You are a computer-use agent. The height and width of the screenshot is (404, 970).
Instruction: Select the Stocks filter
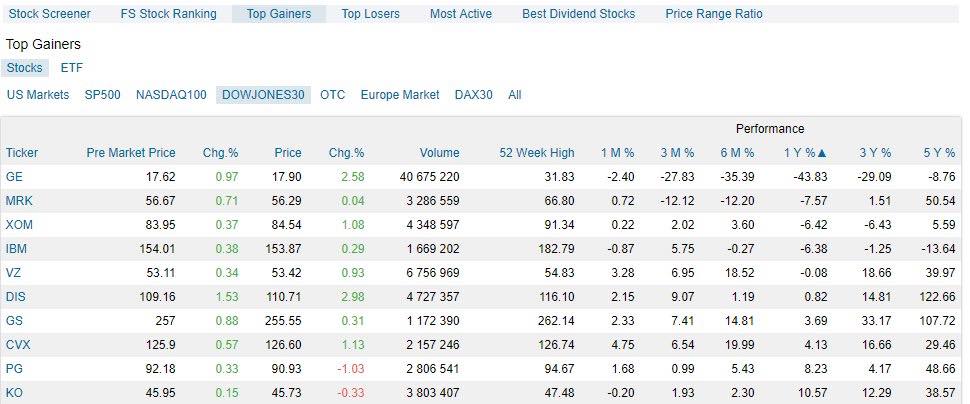pos(25,68)
